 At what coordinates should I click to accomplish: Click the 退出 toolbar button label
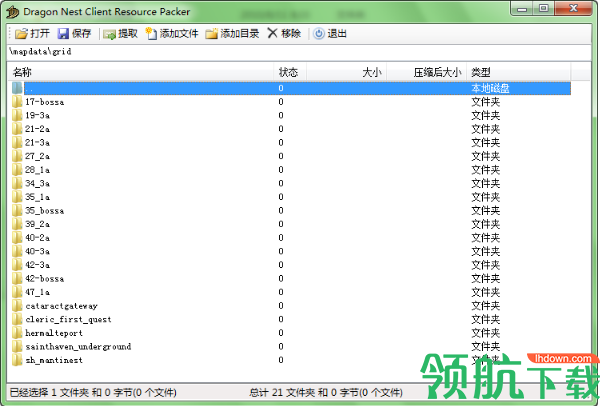(x=337, y=34)
